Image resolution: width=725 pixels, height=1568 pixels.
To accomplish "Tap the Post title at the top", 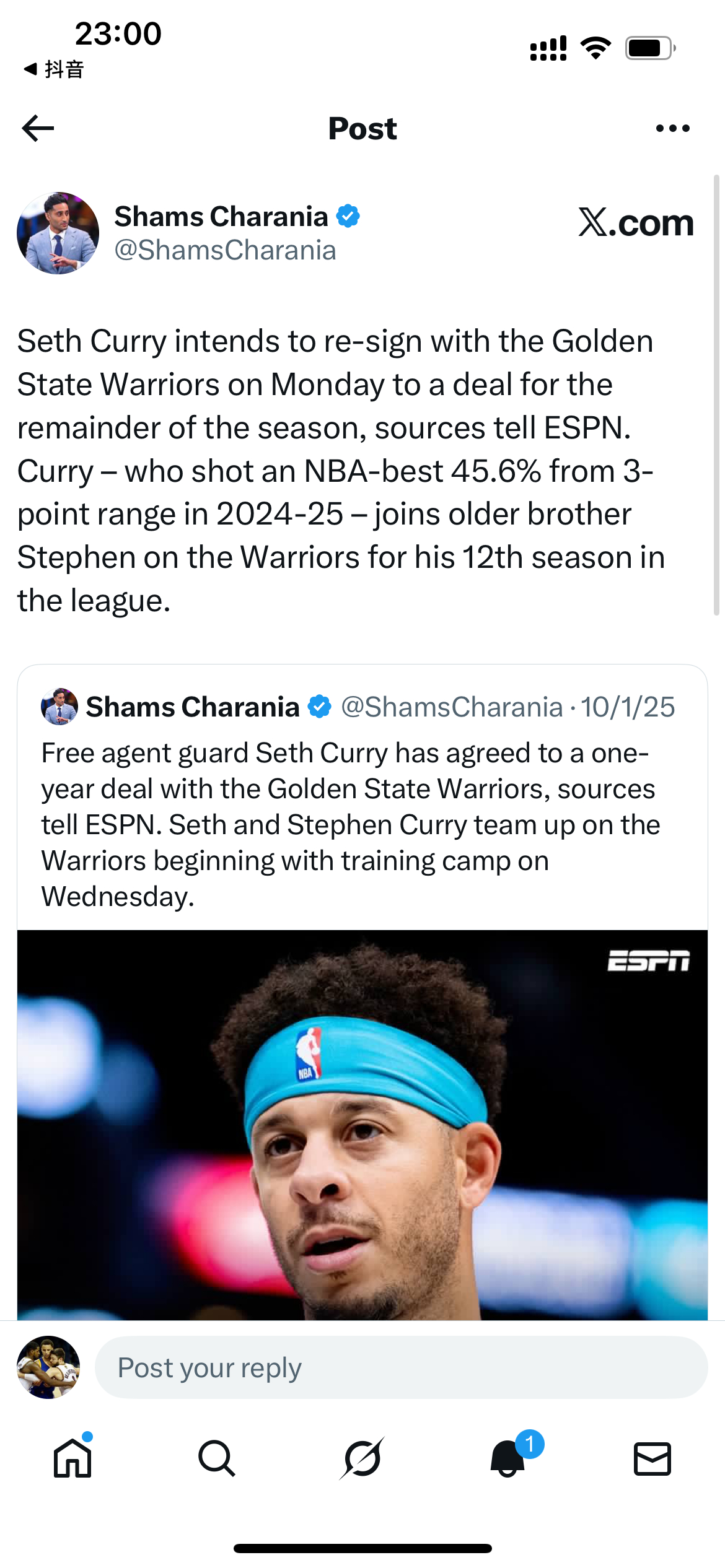I will click(x=362, y=128).
